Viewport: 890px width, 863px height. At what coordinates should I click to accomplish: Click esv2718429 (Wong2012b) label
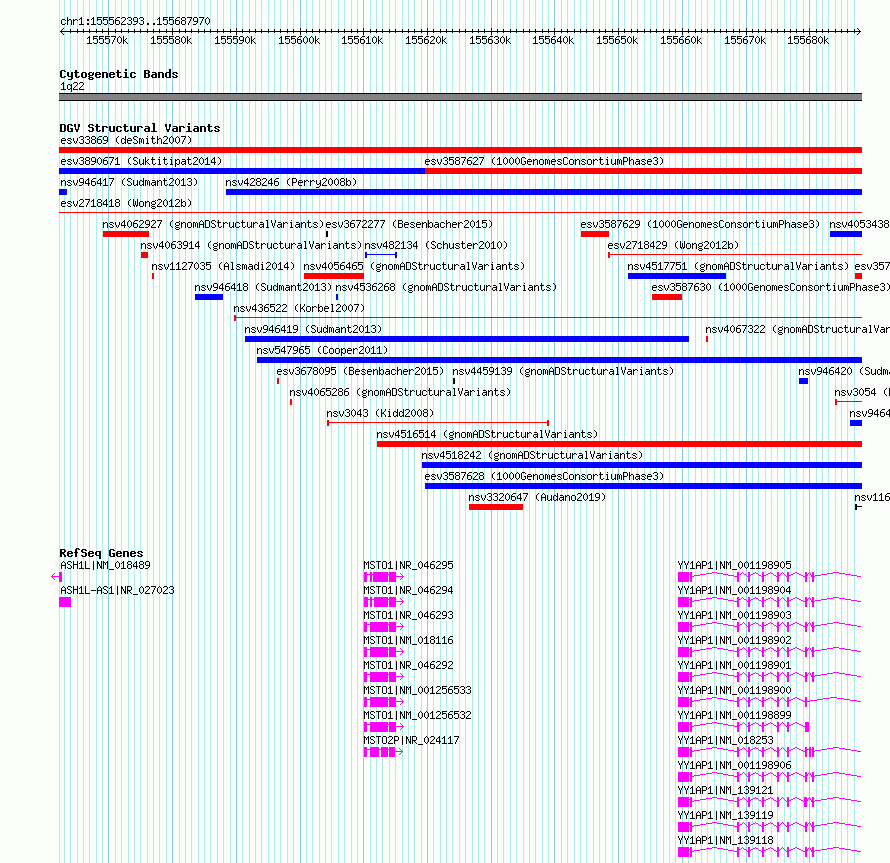(x=673, y=245)
